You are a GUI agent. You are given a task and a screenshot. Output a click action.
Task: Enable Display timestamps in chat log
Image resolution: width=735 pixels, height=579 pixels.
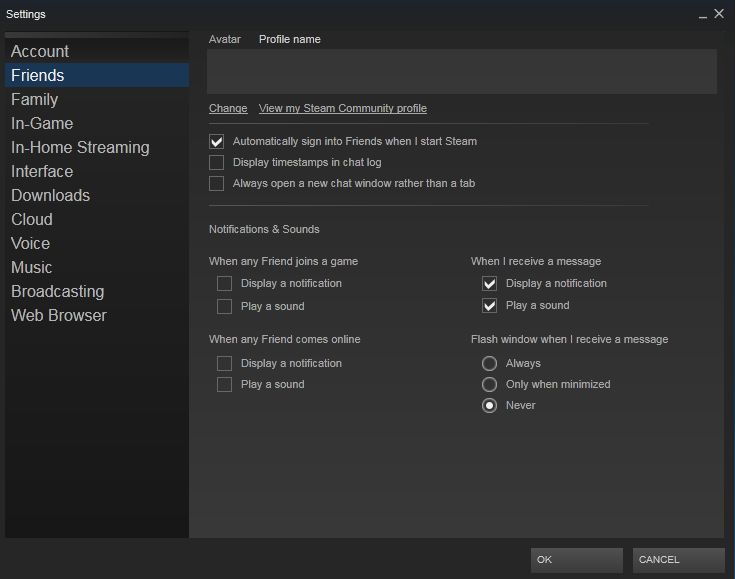217,162
